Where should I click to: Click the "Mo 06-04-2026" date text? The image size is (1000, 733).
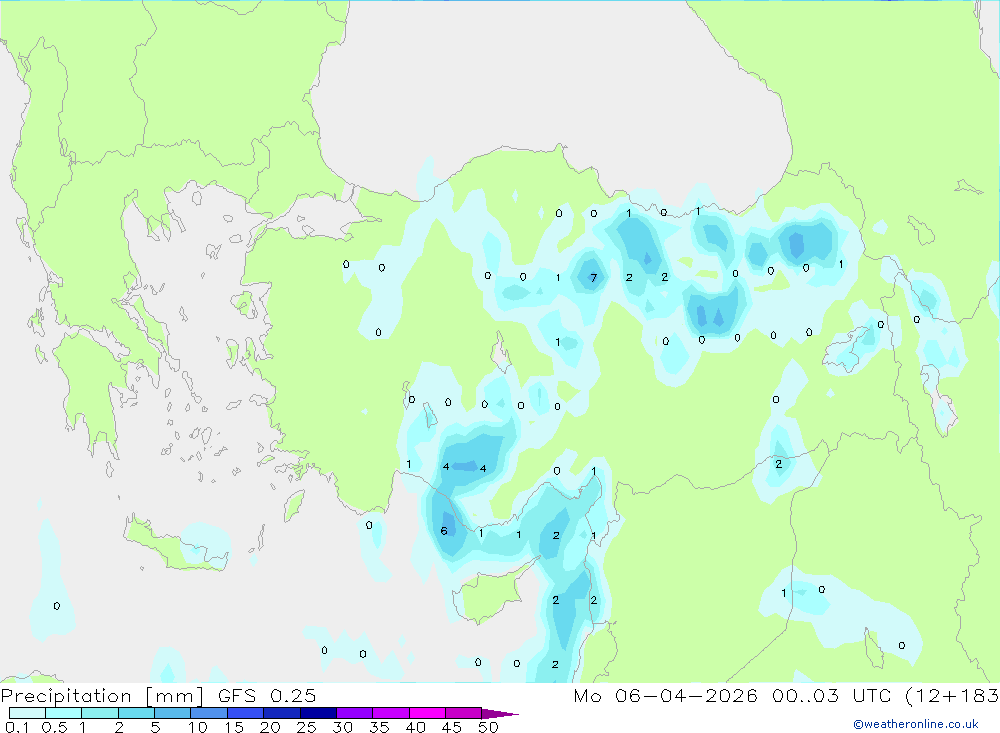coord(666,695)
